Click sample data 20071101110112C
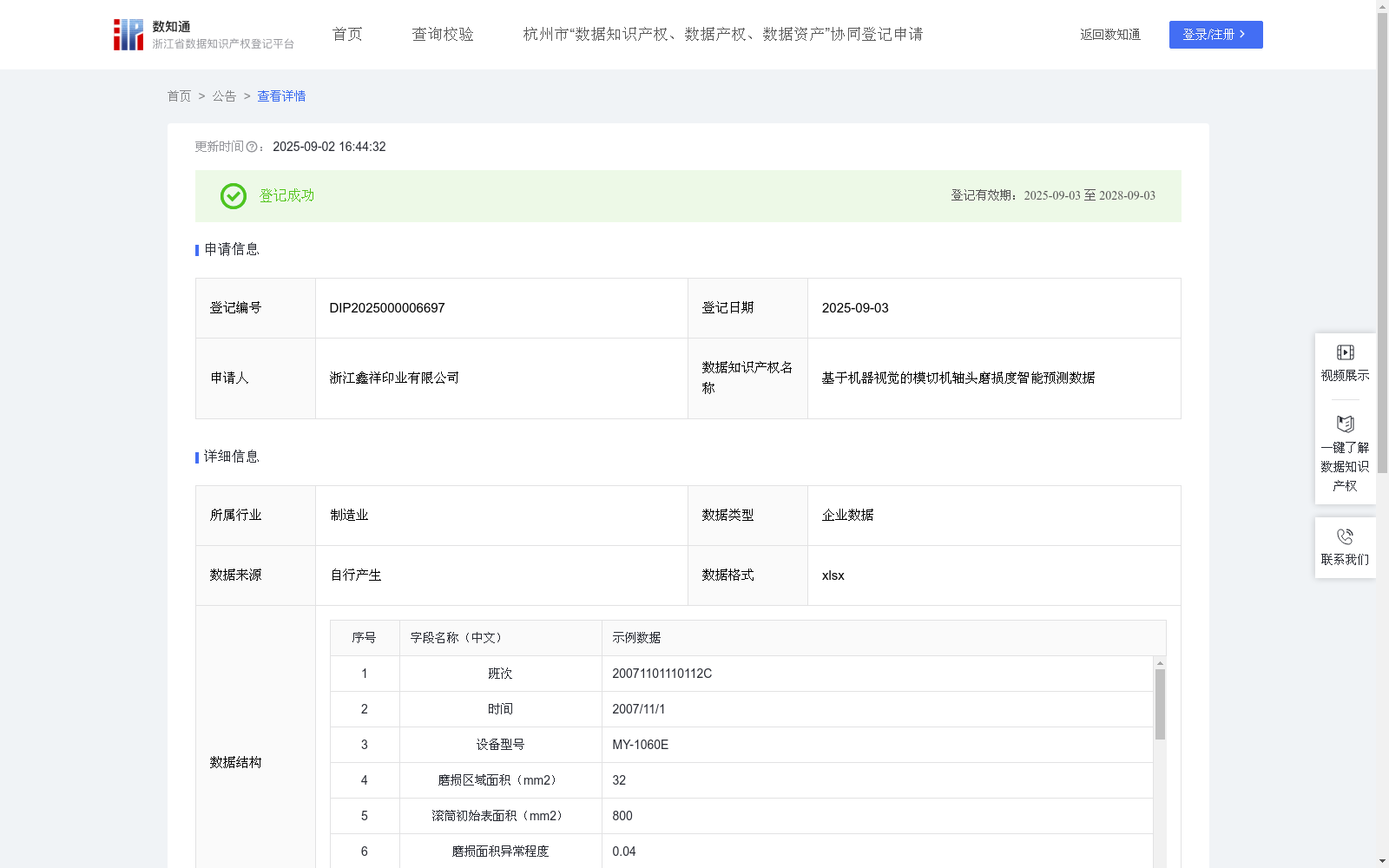This screenshot has width=1389, height=868. (x=662, y=674)
